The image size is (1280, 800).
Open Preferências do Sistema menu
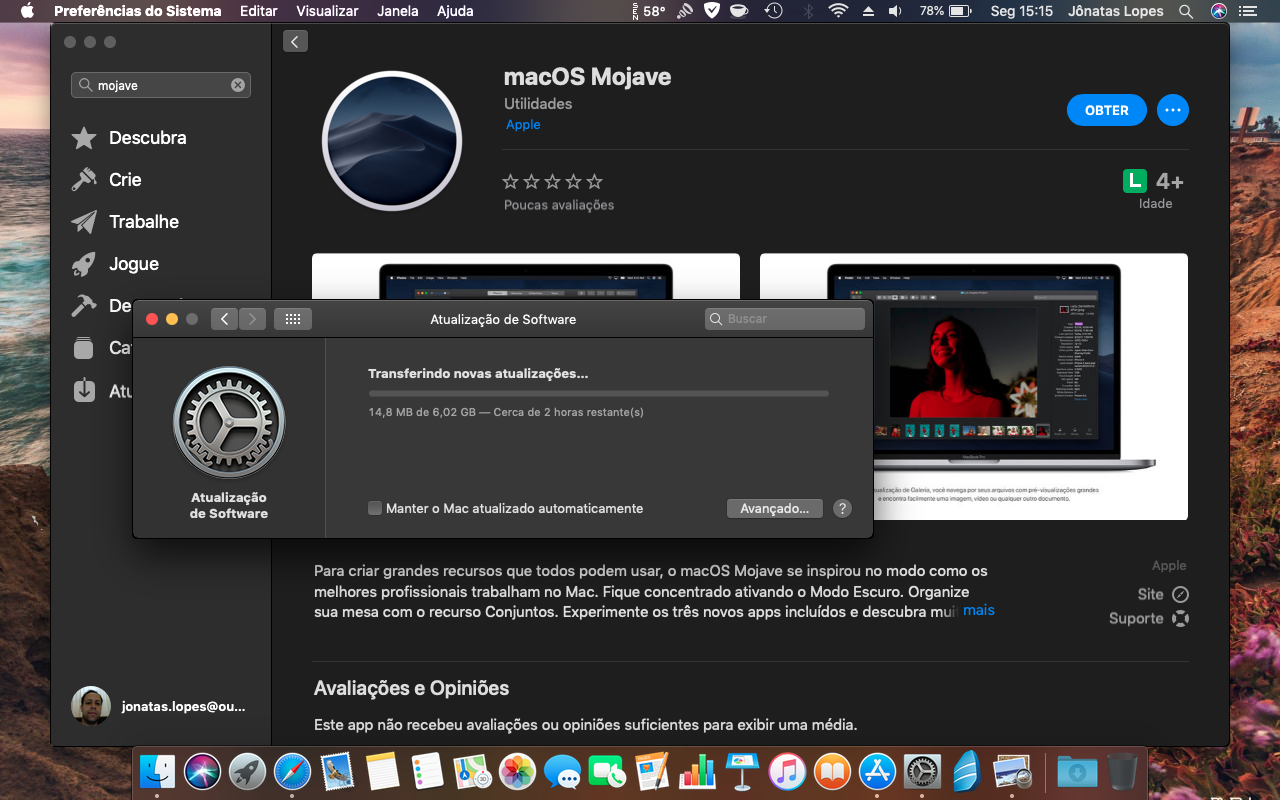point(138,11)
